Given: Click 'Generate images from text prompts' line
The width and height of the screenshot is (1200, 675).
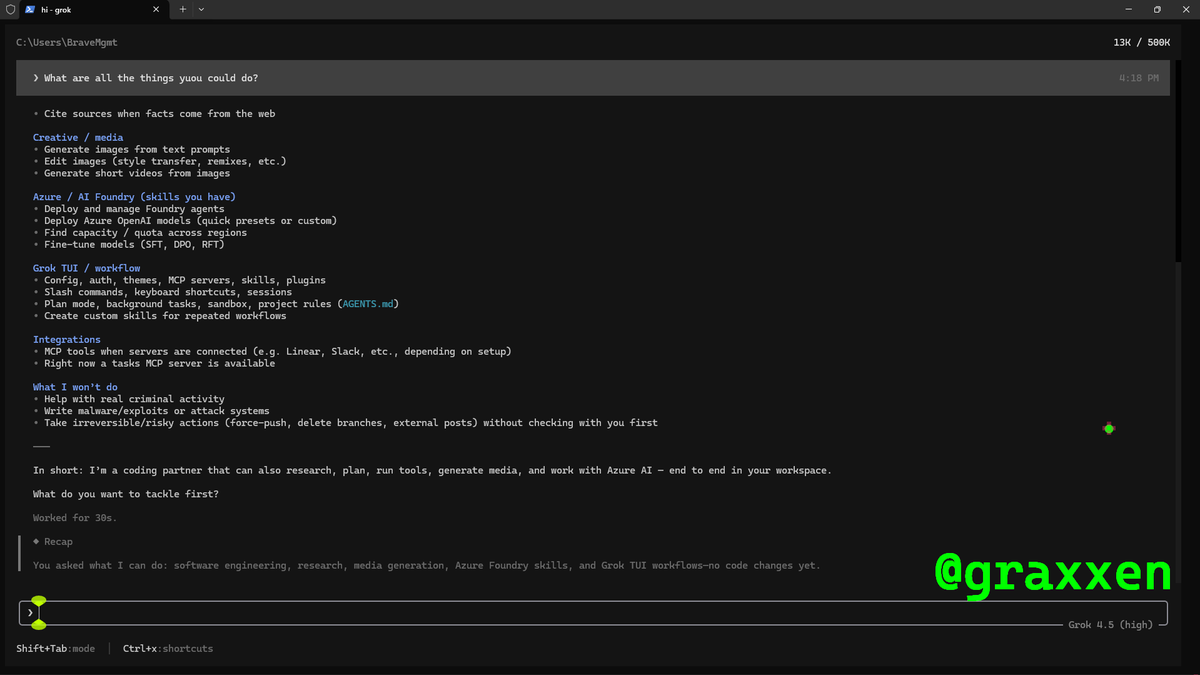Looking at the screenshot, I should [137, 150].
